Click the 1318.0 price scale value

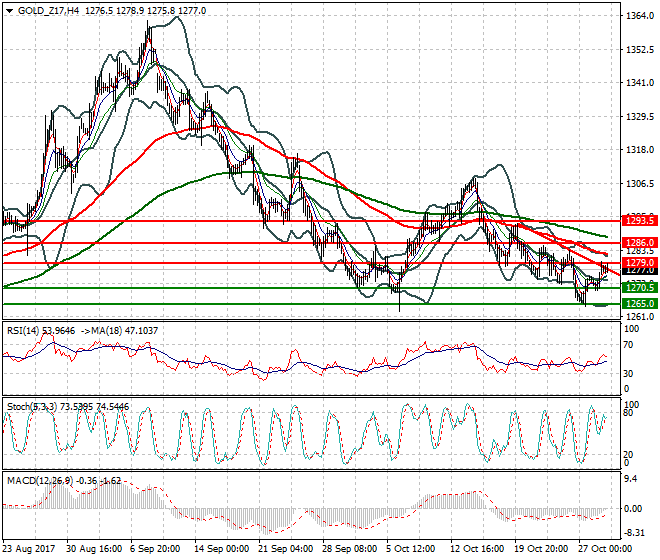click(x=640, y=150)
